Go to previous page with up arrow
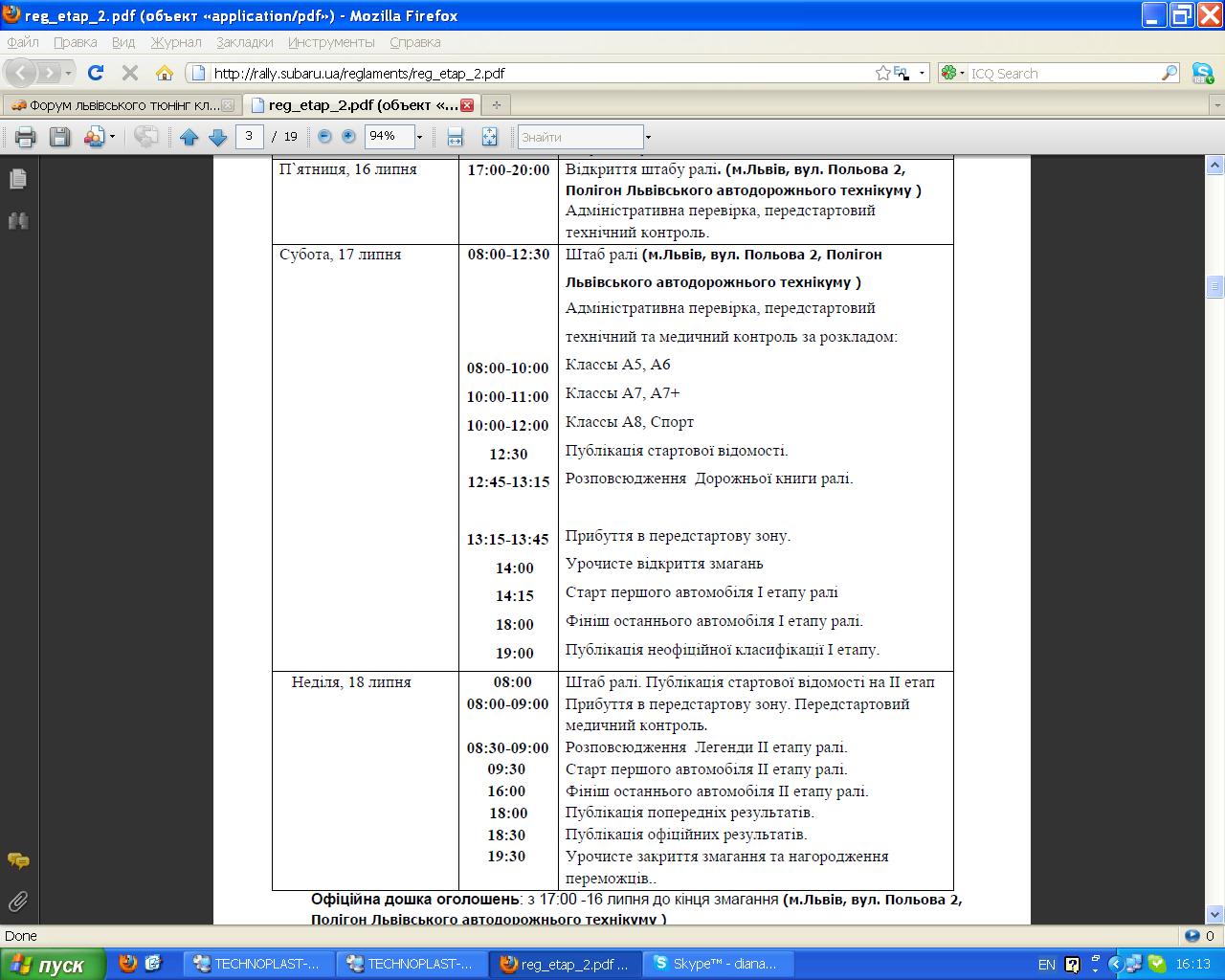1225x980 pixels. pos(189,137)
